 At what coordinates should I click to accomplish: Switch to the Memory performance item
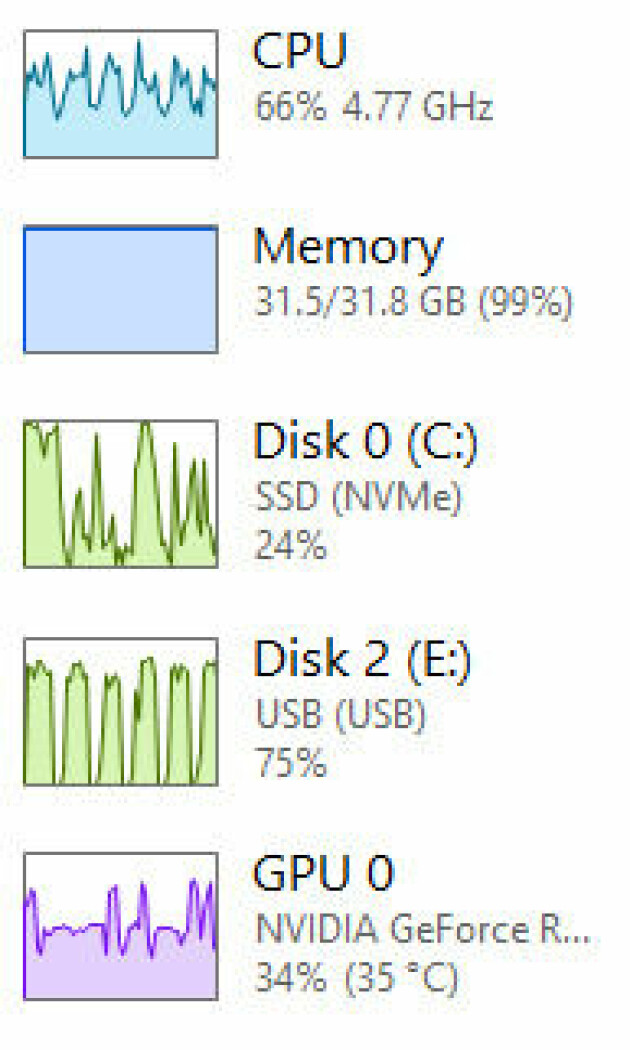pos(348,249)
